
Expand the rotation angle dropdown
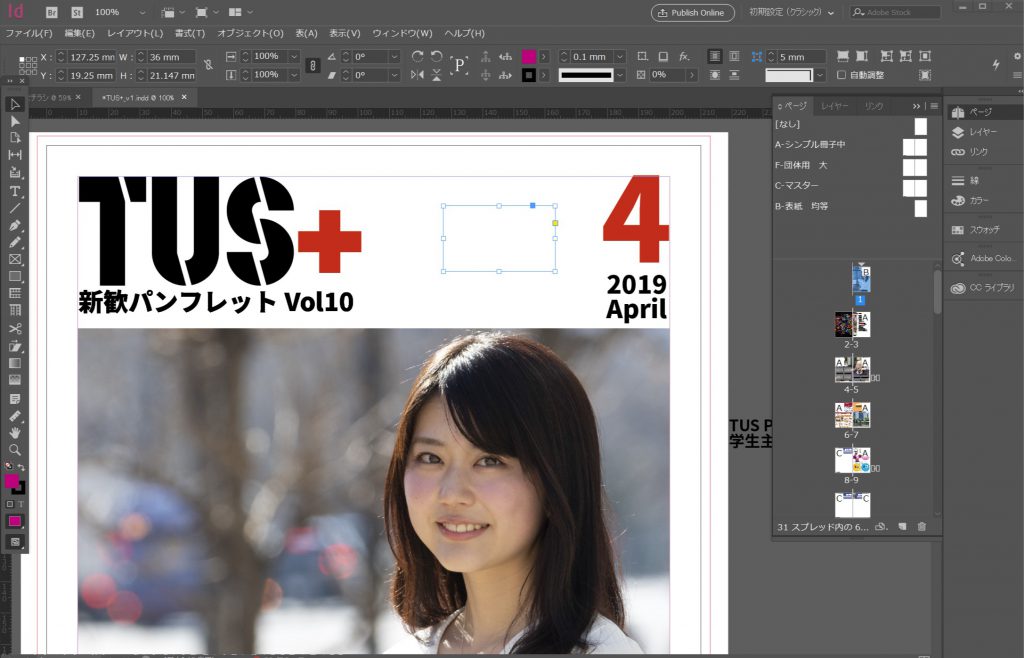(394, 57)
